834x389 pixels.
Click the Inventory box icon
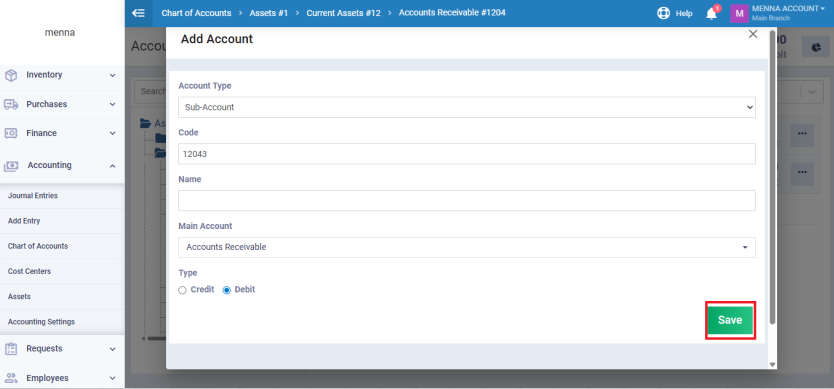tap(11, 75)
